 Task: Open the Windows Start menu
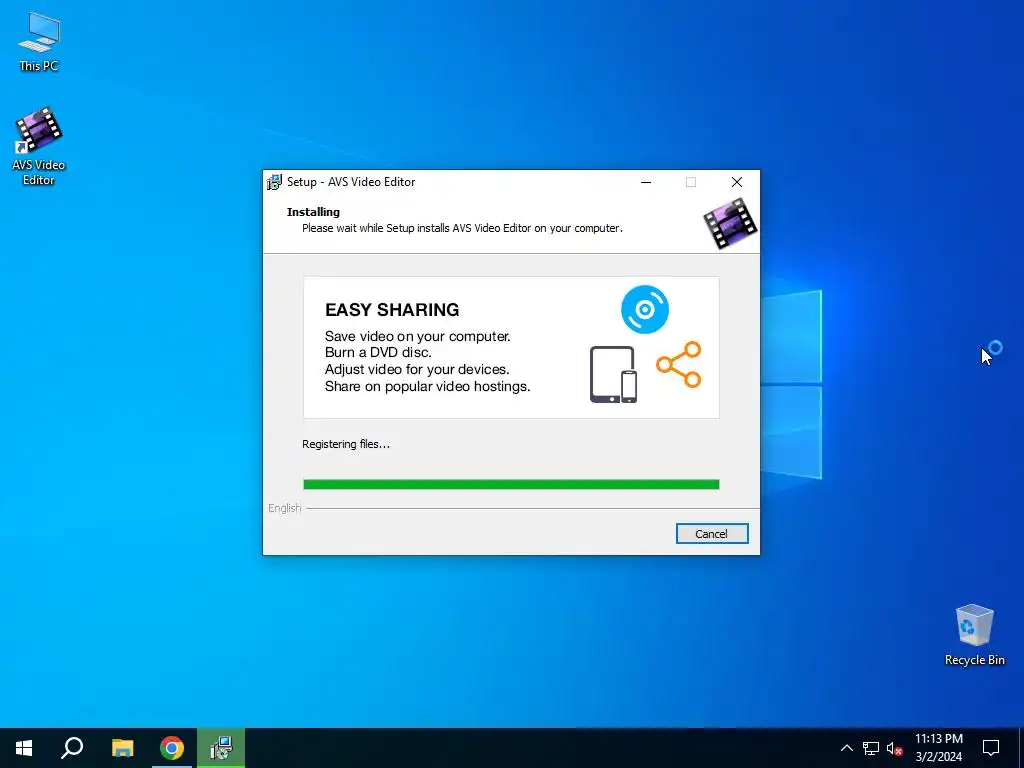[24, 748]
